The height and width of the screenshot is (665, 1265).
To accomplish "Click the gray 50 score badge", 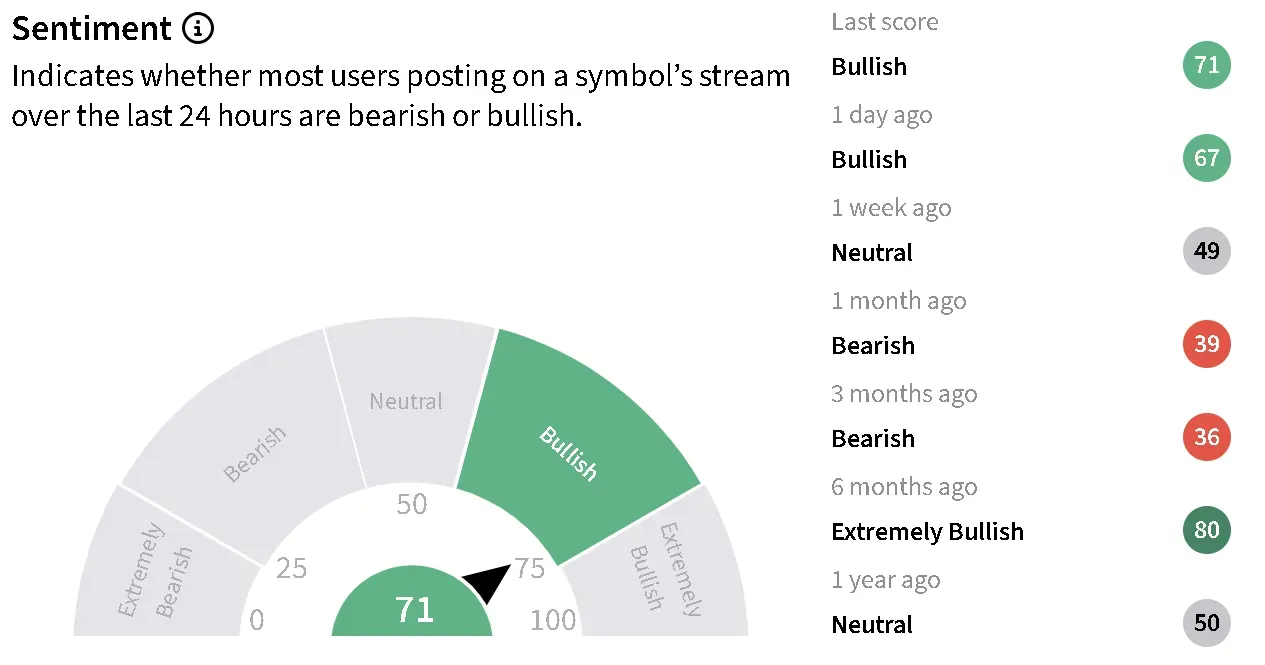I will click(1206, 623).
